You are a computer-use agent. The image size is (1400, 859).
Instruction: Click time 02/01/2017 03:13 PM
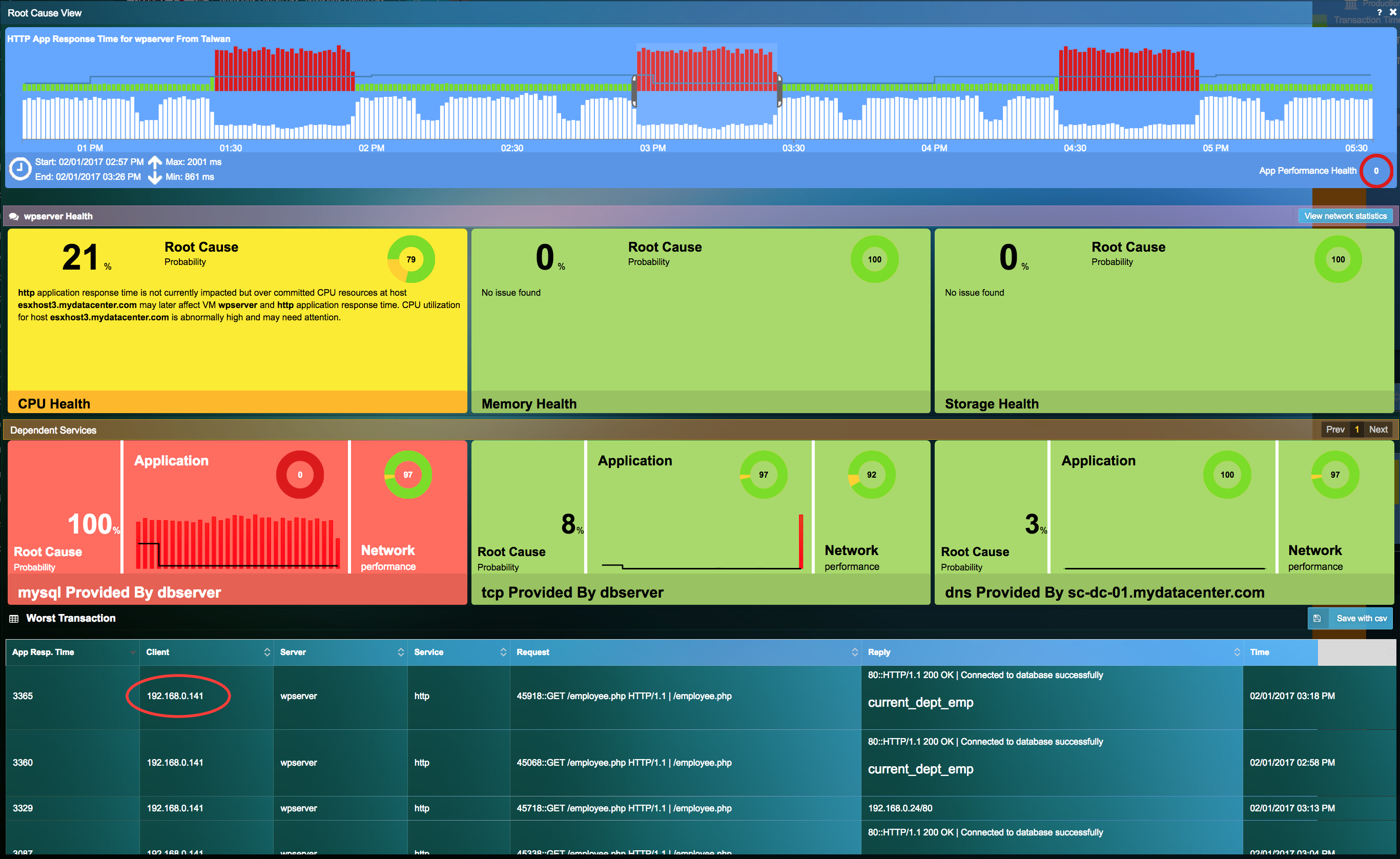(x=1292, y=808)
